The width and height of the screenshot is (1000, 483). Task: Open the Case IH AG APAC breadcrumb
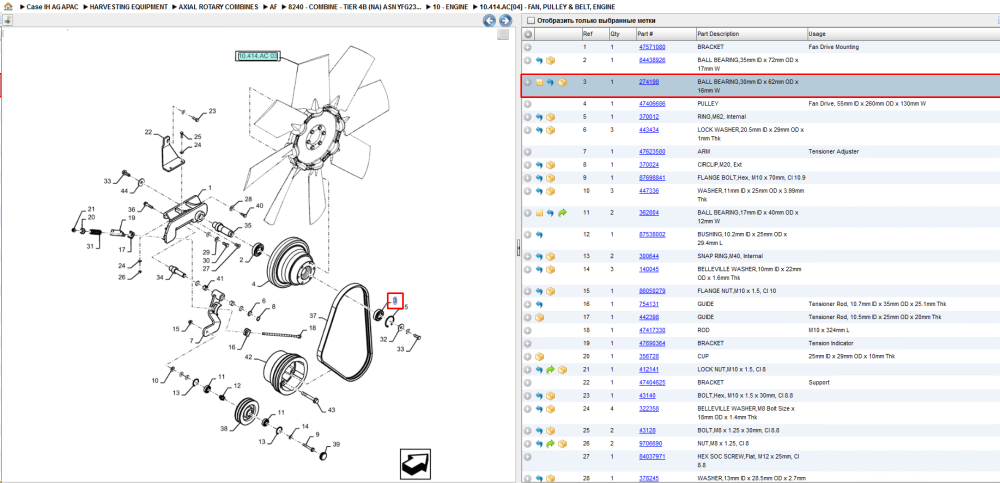[50, 6]
